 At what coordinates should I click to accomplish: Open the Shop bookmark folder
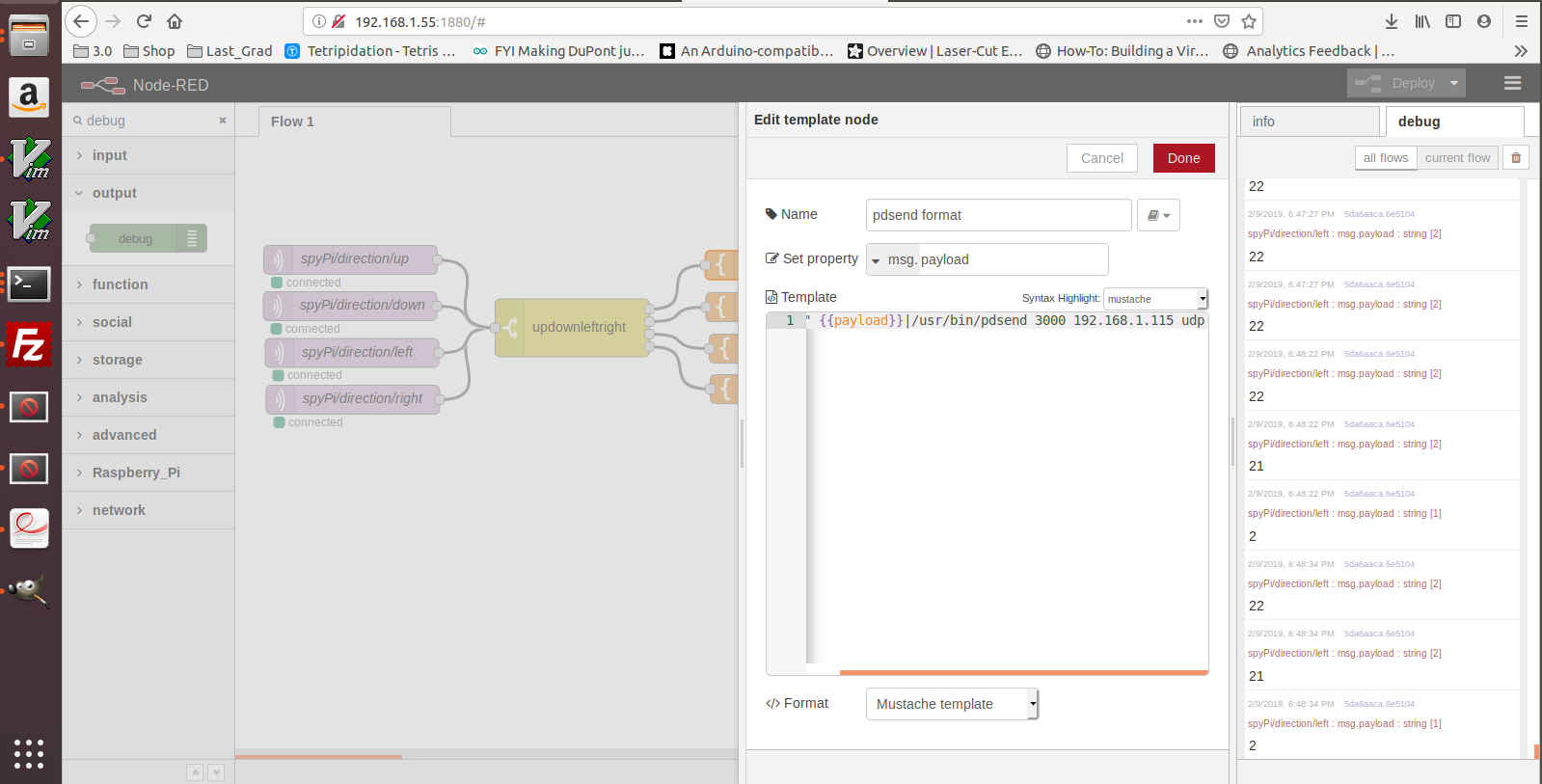point(149,51)
